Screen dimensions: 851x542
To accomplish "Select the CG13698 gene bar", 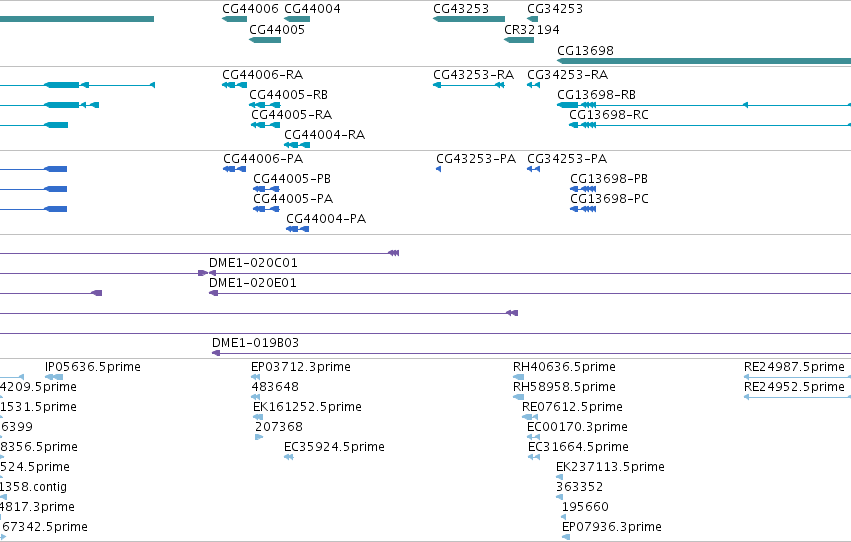I will (704, 61).
